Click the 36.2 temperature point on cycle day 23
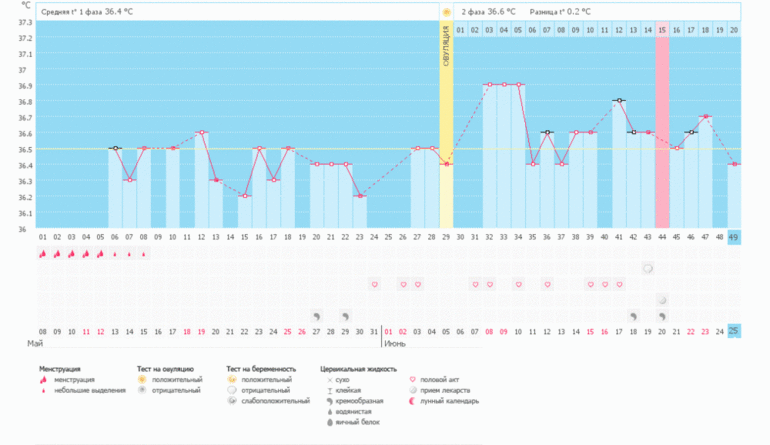 click(x=359, y=196)
